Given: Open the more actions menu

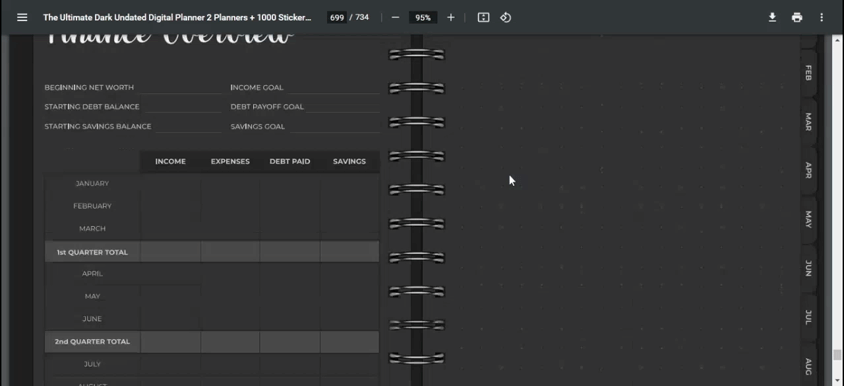Looking at the screenshot, I should (x=821, y=17).
